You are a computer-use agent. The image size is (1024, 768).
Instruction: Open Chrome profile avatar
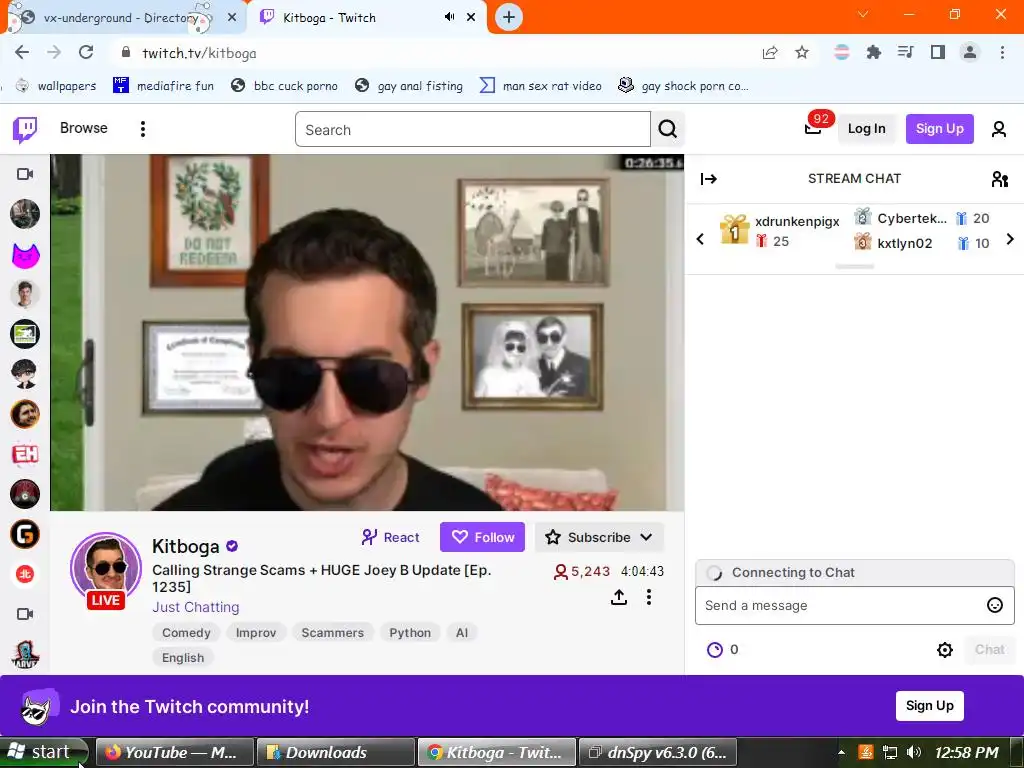tap(970, 53)
